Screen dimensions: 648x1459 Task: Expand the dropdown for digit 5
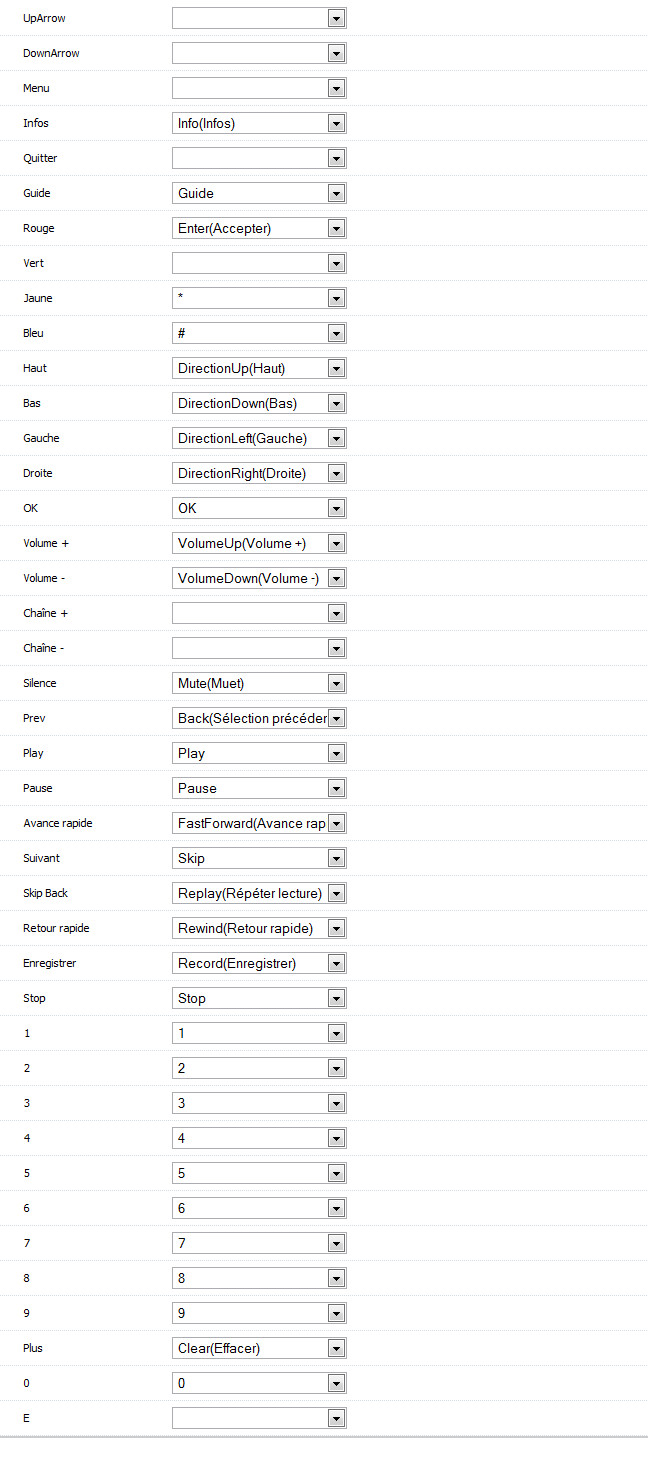(259, 1173)
